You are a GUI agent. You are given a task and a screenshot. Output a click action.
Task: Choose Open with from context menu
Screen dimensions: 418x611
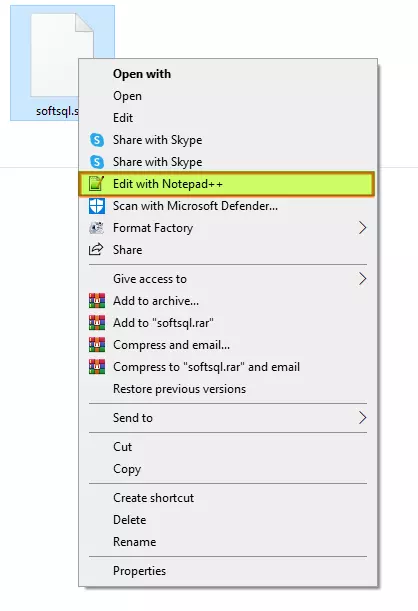(142, 74)
